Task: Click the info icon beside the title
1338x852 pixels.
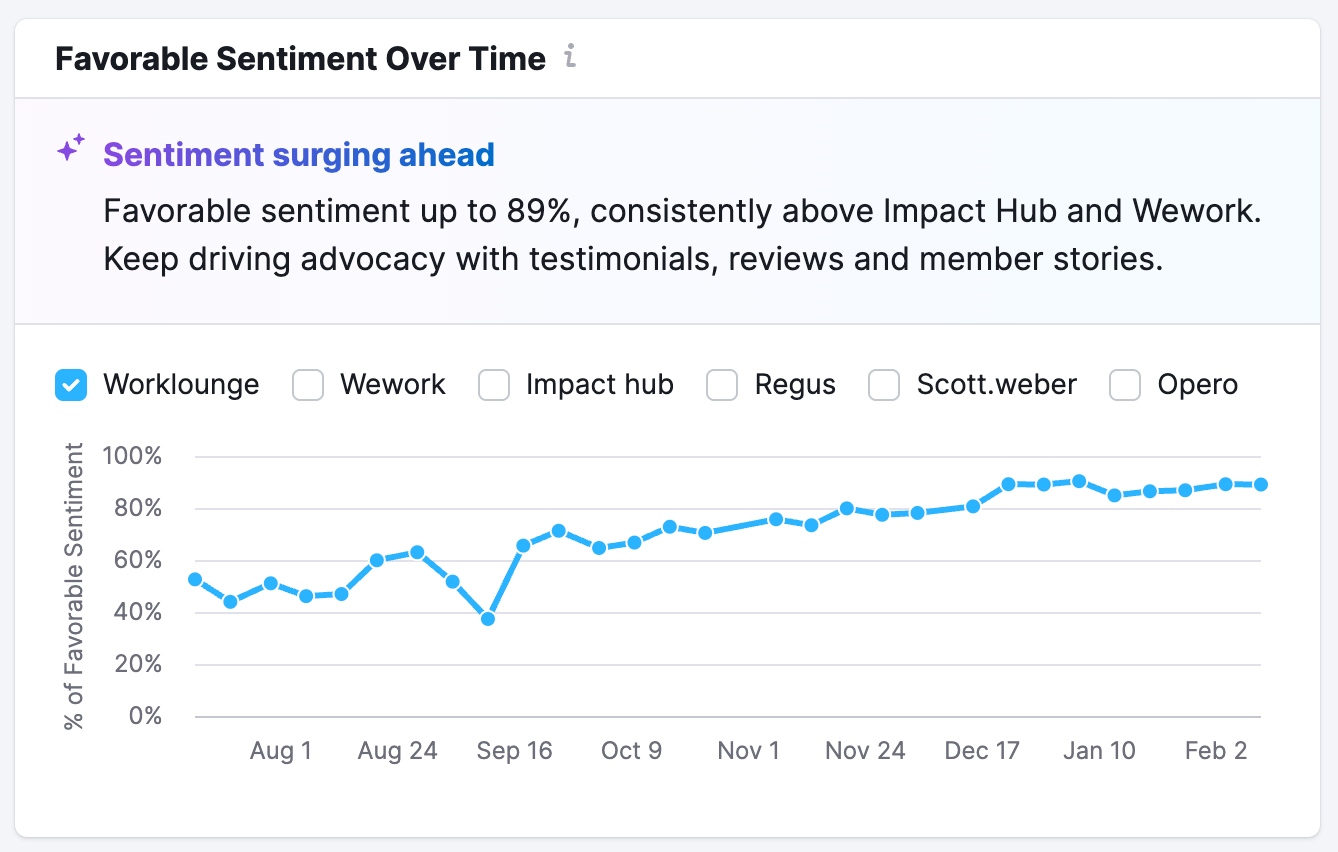Action: [570, 57]
